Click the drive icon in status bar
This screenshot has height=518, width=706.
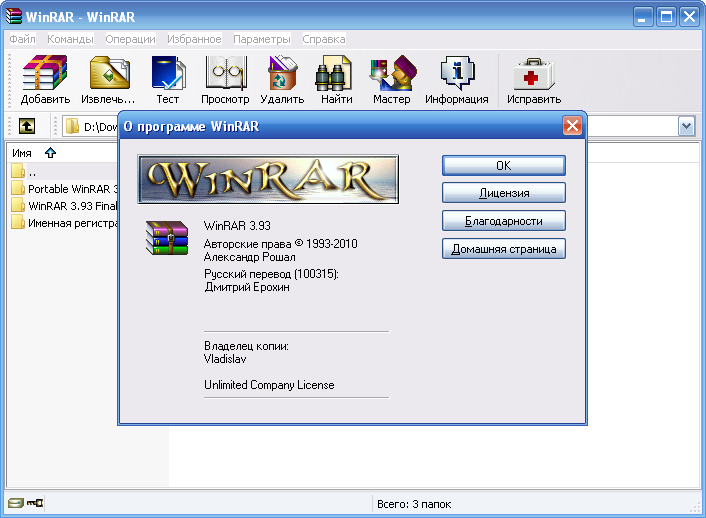[x=16, y=503]
